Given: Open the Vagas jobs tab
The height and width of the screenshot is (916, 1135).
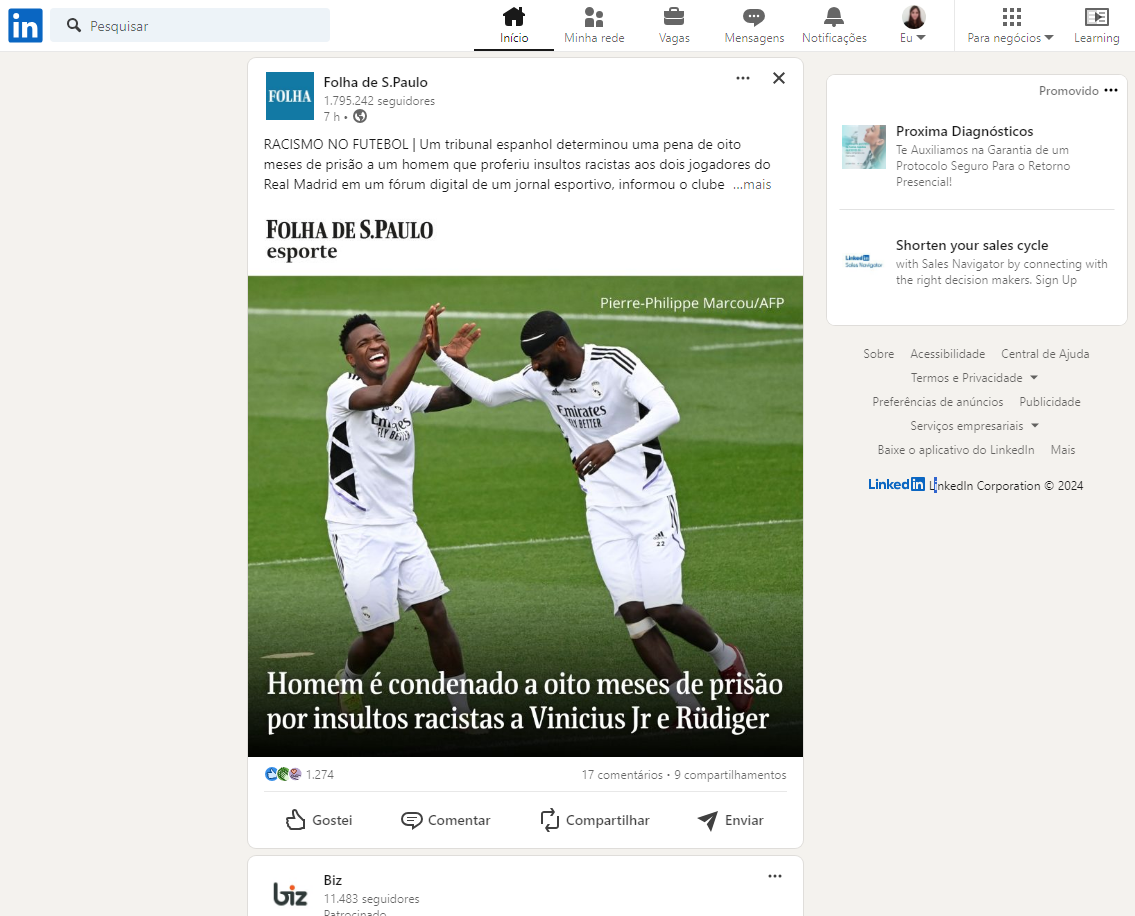Looking at the screenshot, I should coord(674,25).
